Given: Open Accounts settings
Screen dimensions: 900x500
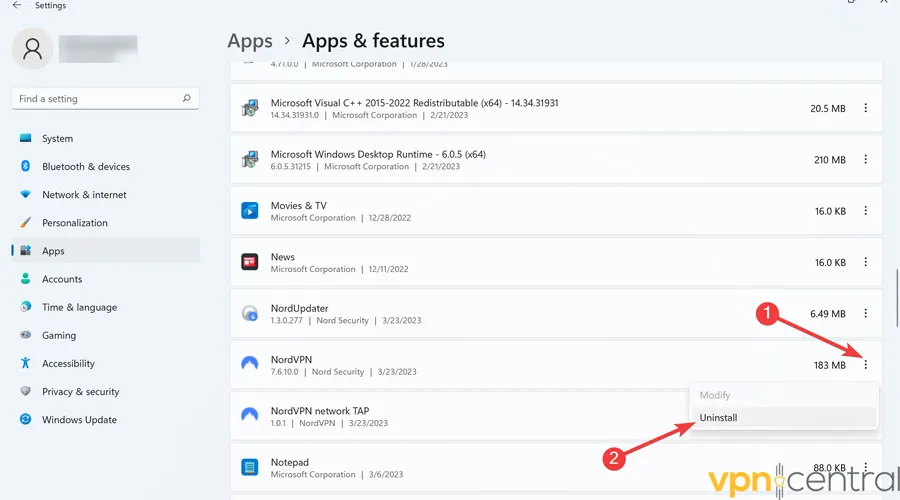Looking at the screenshot, I should 106,279.
